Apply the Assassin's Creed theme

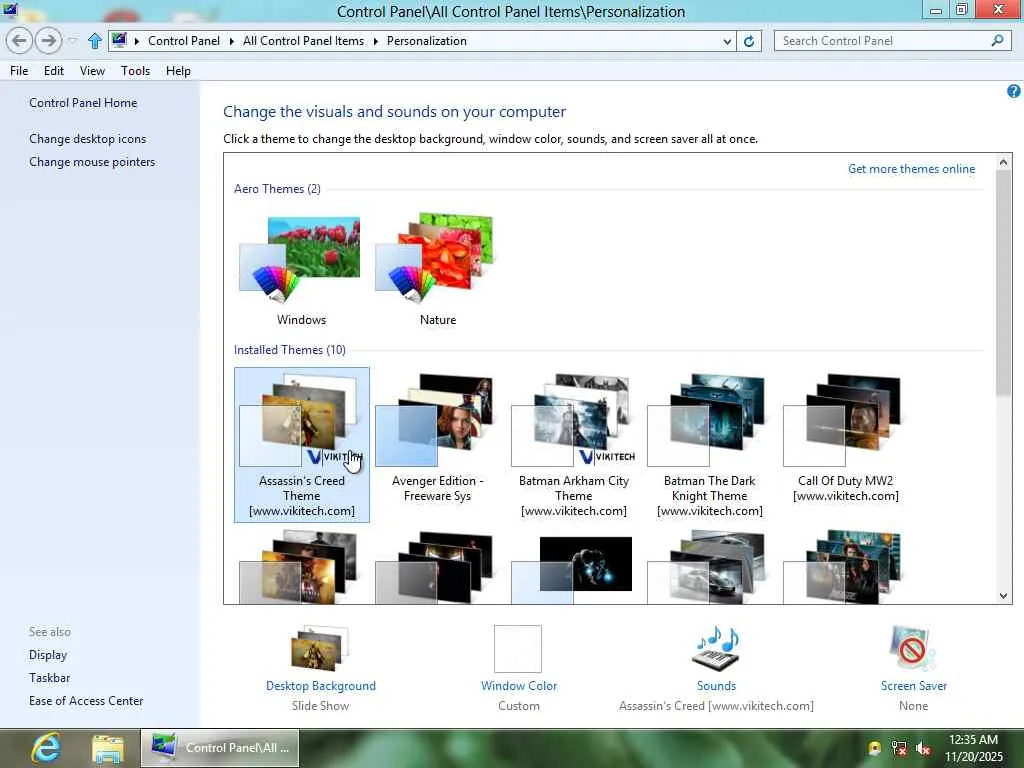click(302, 445)
